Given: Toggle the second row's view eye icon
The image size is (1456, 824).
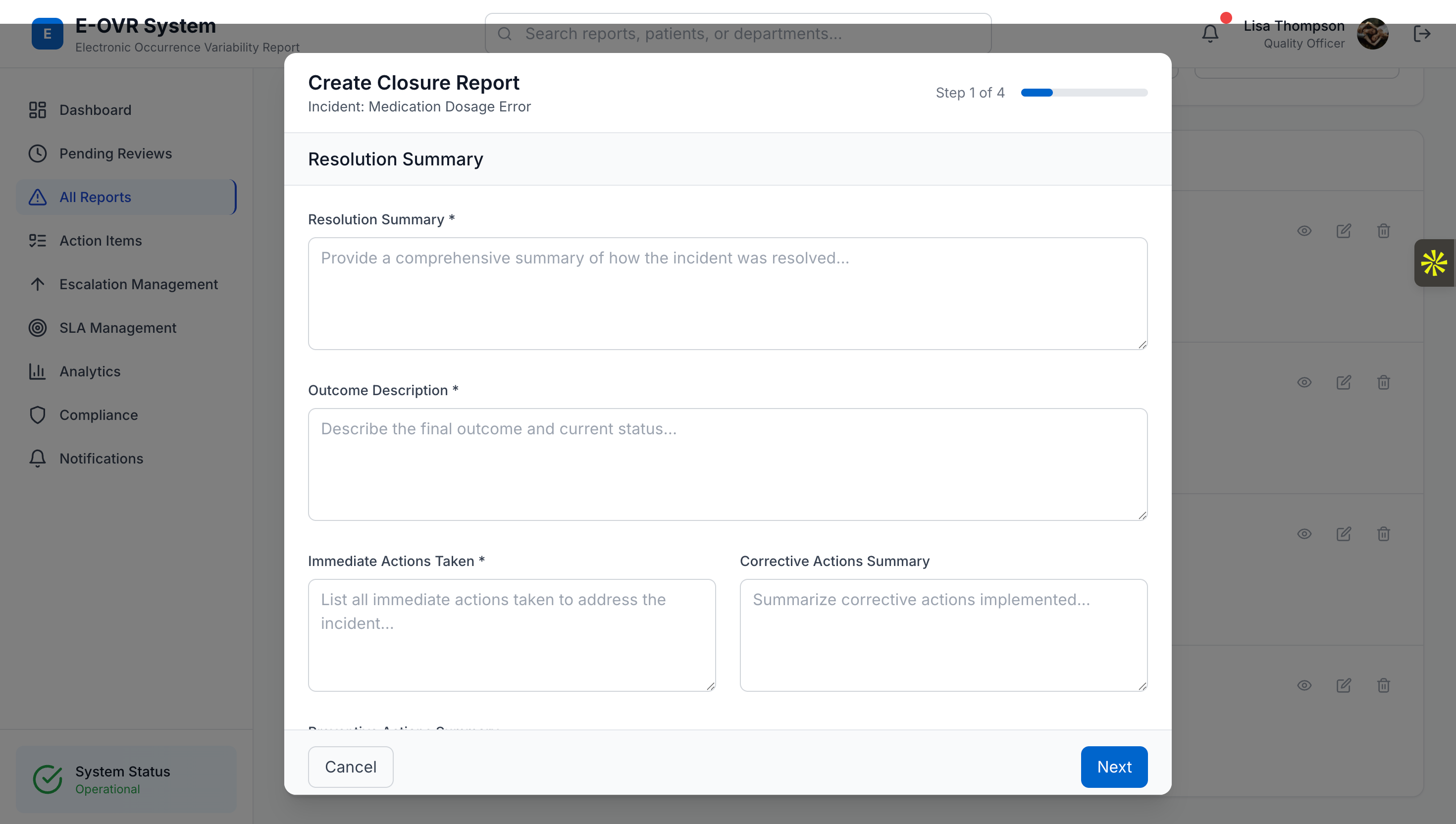Looking at the screenshot, I should 1304,383.
